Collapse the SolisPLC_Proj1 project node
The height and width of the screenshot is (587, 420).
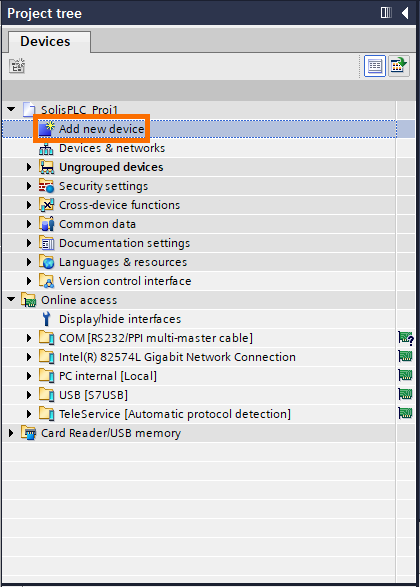(11, 109)
